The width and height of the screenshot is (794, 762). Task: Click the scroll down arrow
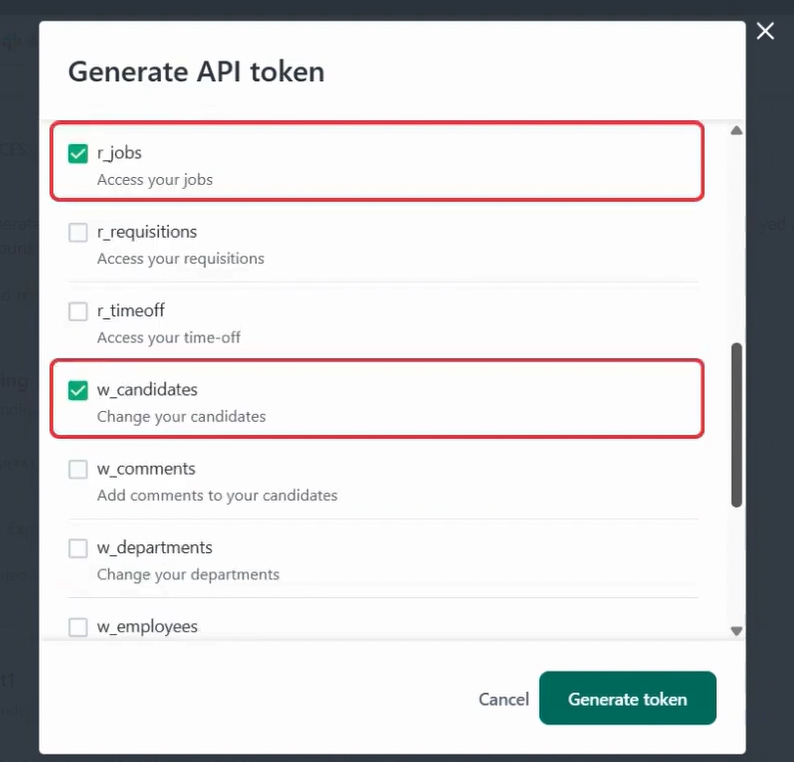coord(737,631)
